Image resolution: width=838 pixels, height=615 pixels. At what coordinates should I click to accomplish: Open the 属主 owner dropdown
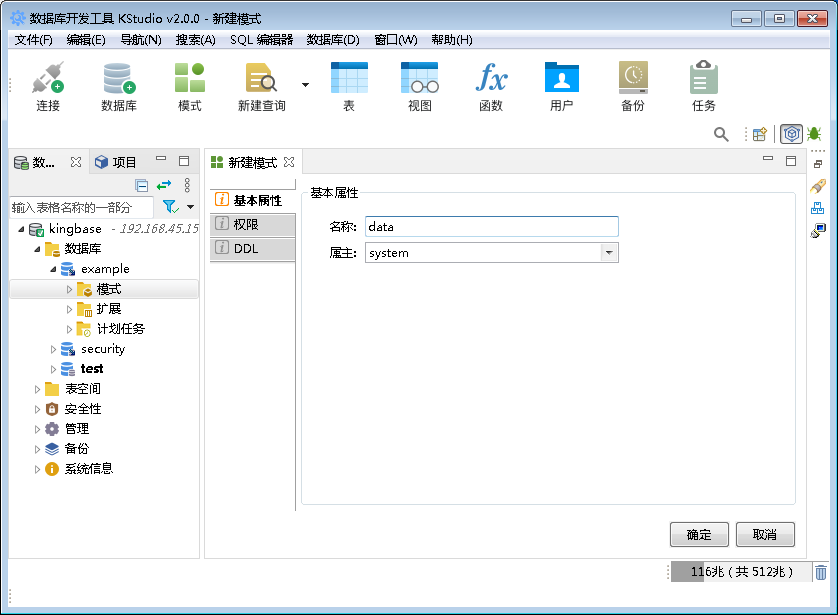608,252
